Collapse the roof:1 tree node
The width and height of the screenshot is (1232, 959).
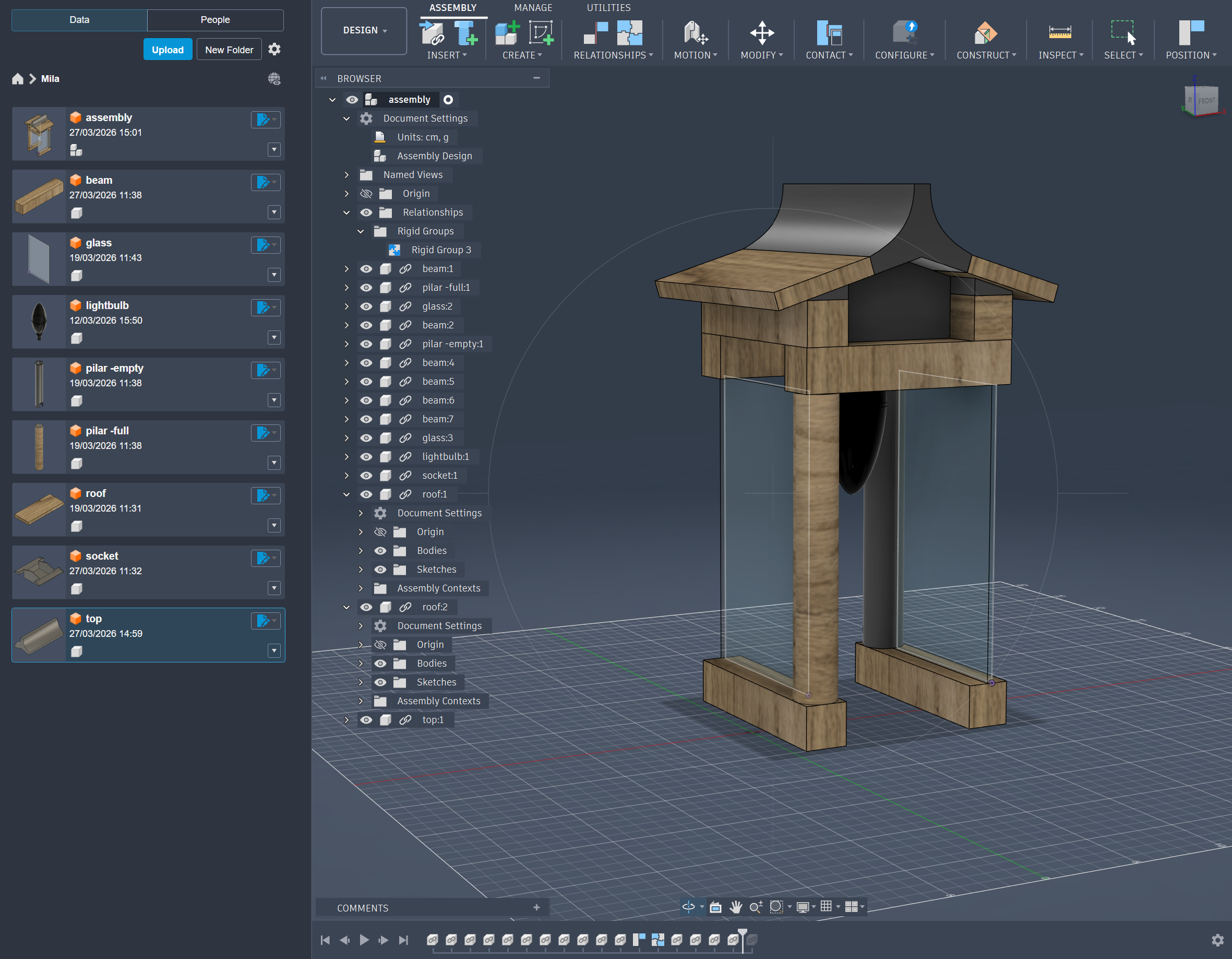[346, 494]
